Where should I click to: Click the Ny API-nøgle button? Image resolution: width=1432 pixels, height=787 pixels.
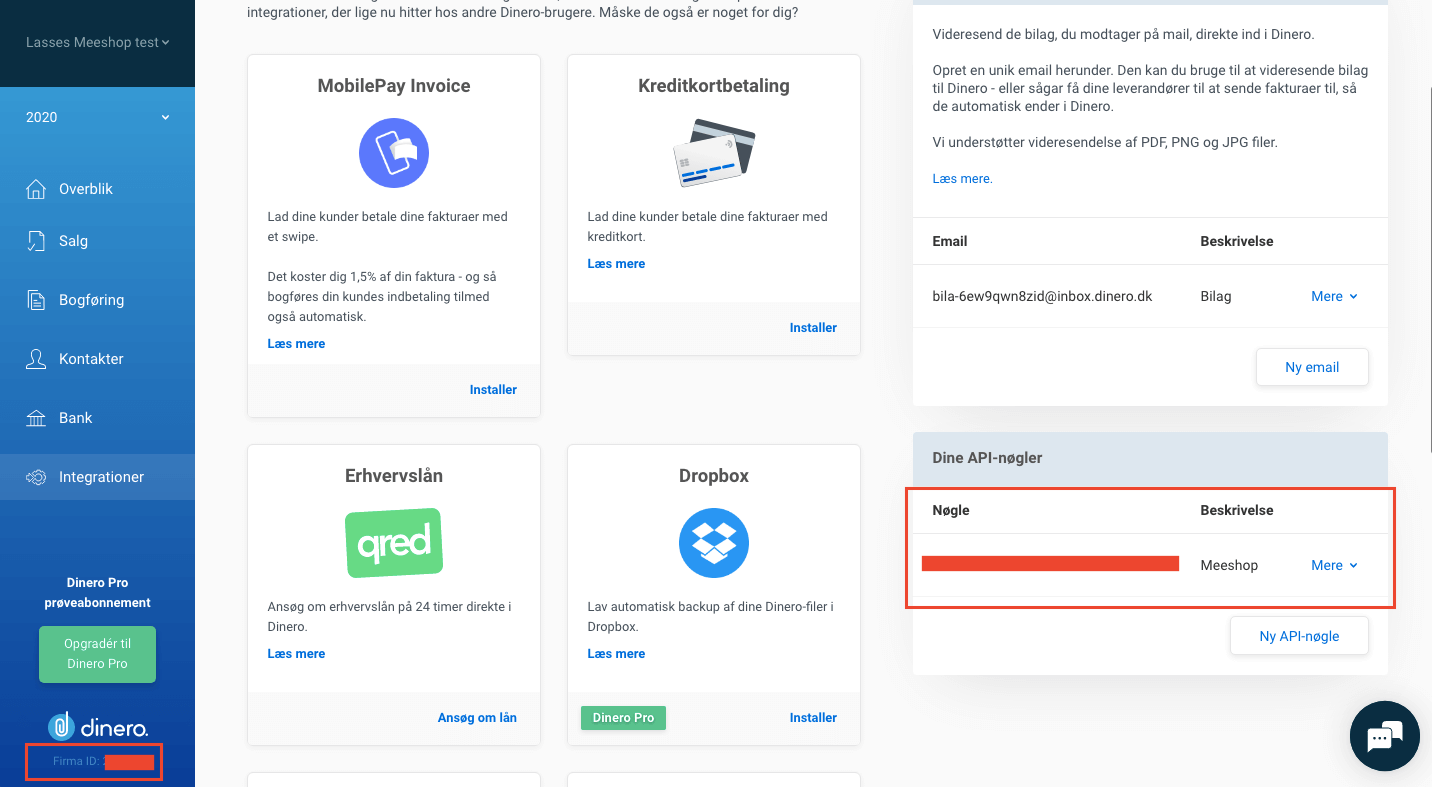click(1299, 636)
